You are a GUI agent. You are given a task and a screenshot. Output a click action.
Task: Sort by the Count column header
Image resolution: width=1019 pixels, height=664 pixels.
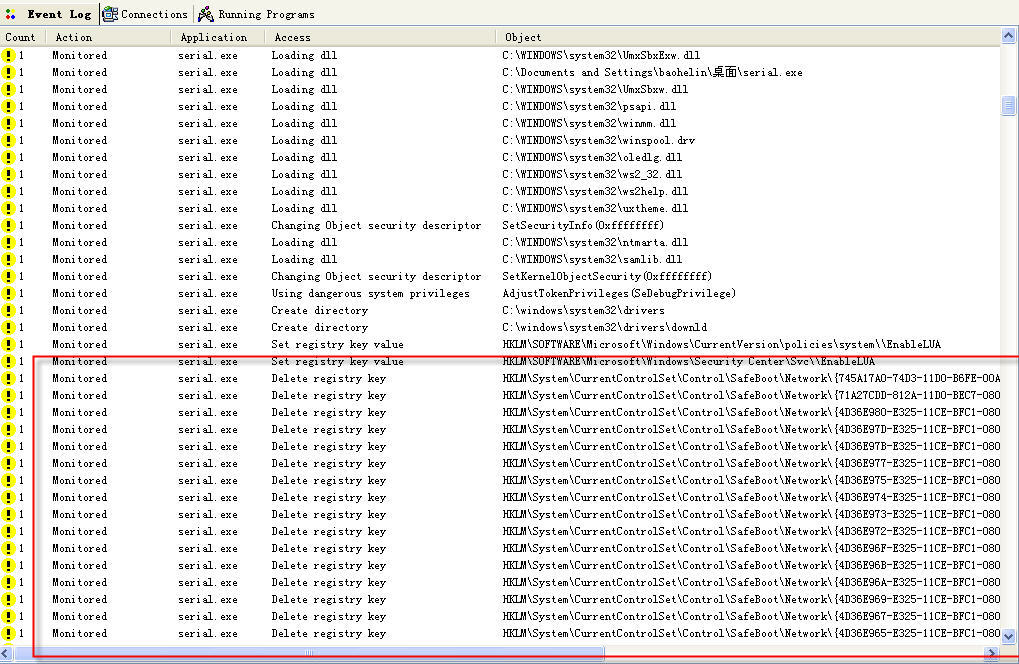point(23,37)
